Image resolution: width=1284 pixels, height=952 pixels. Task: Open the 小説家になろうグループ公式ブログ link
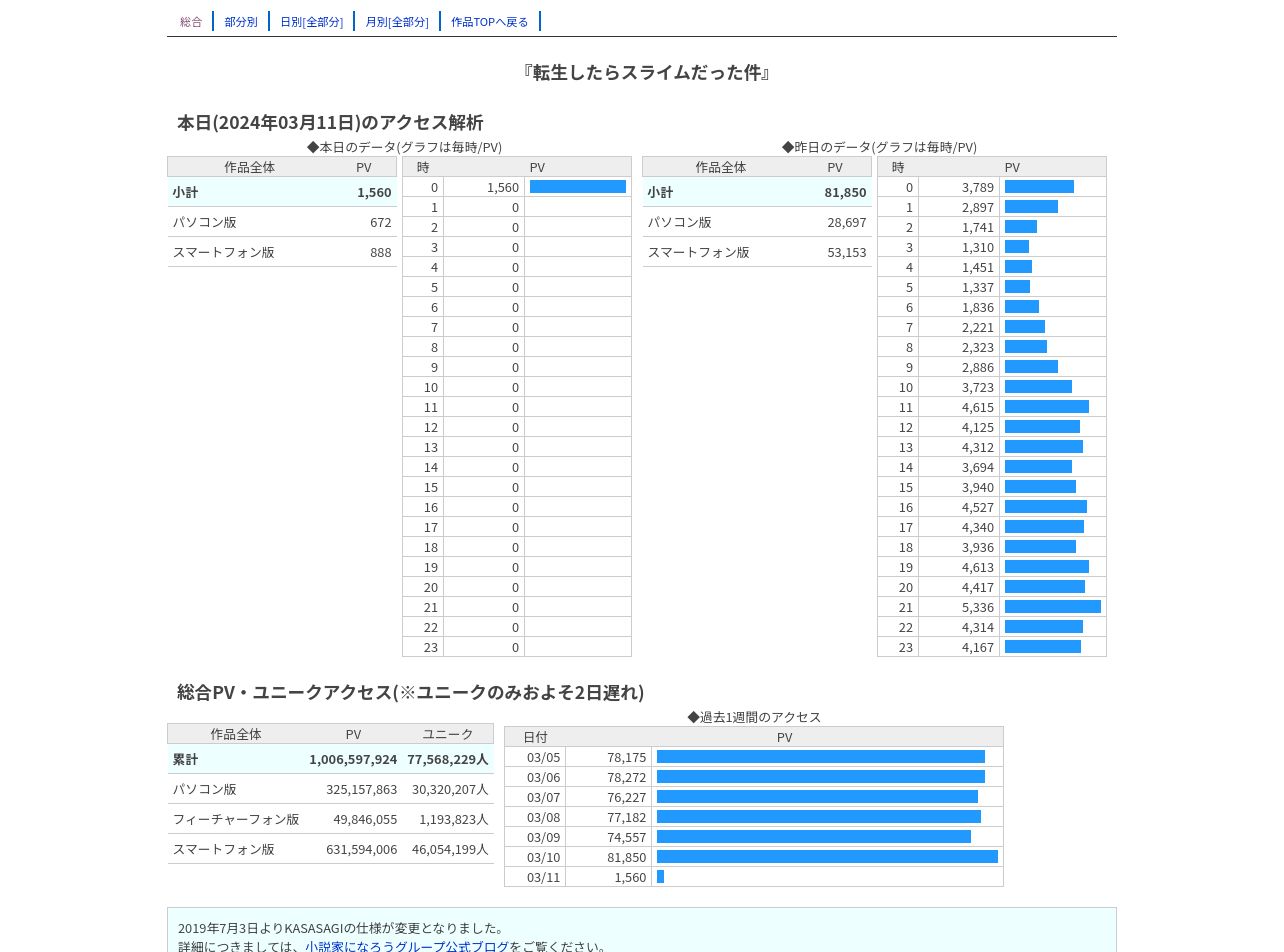click(407, 946)
